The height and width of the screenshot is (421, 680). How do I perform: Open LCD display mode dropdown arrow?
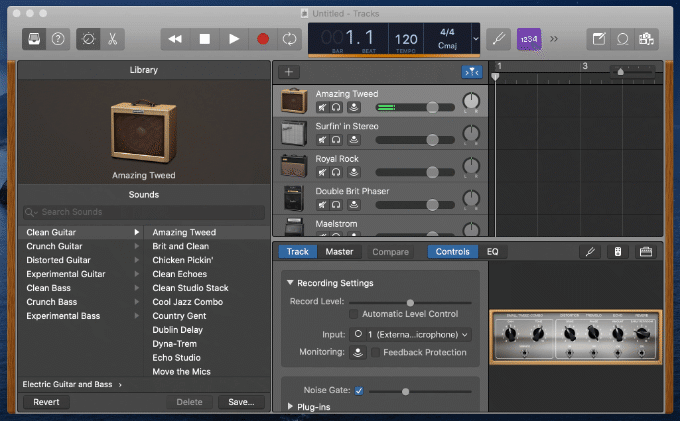click(476, 39)
